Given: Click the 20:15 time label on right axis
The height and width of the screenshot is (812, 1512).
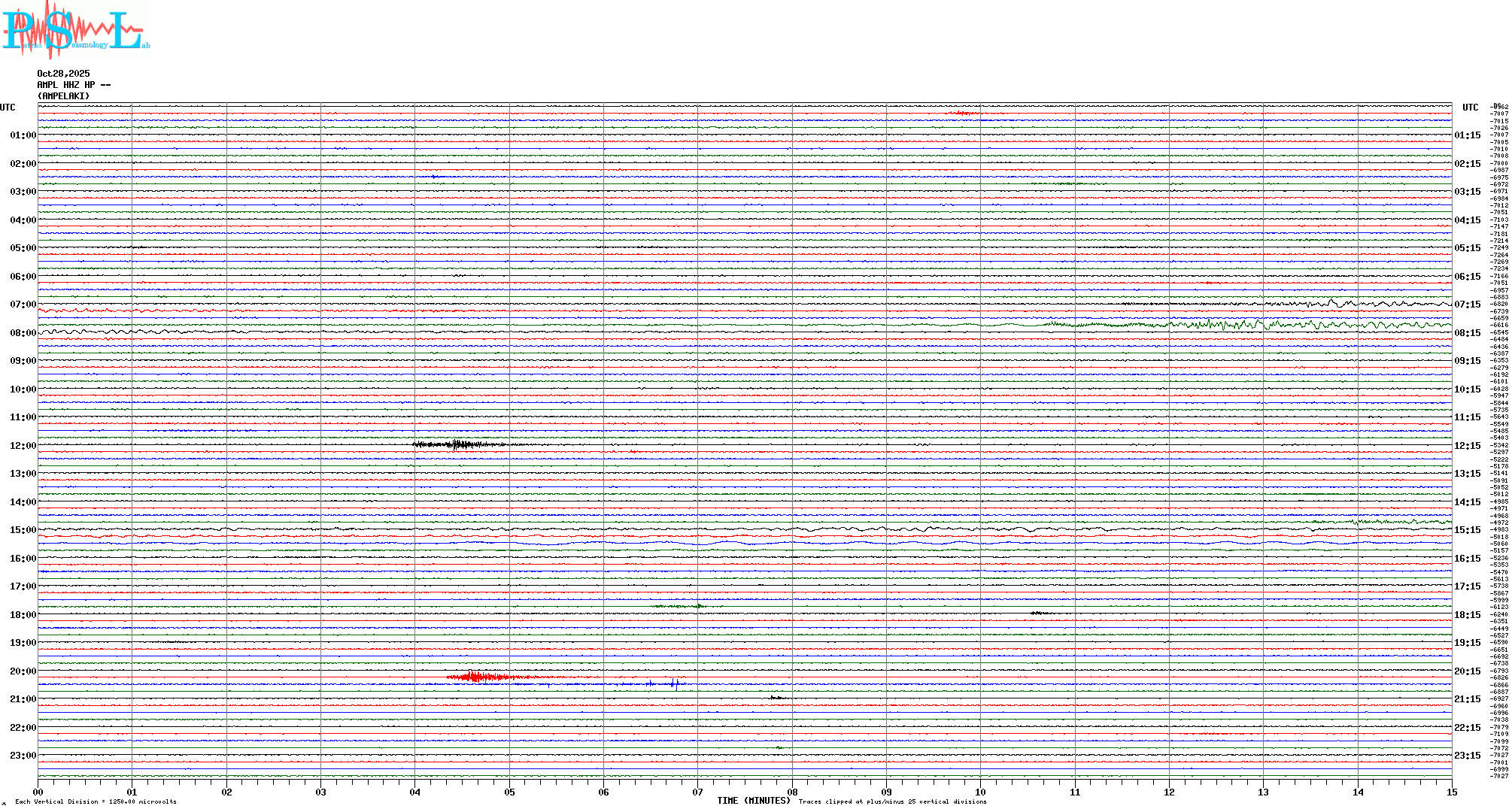Looking at the screenshot, I should tap(1467, 671).
